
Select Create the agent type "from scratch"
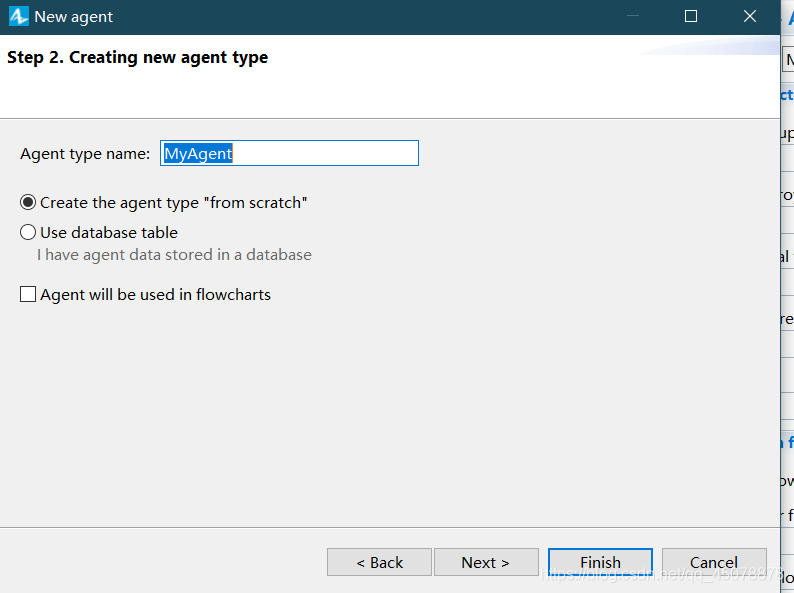[x=28, y=203]
